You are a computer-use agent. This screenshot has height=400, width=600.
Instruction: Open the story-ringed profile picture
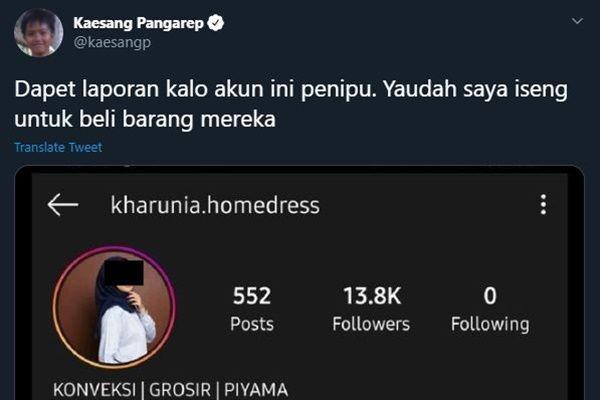(114, 307)
